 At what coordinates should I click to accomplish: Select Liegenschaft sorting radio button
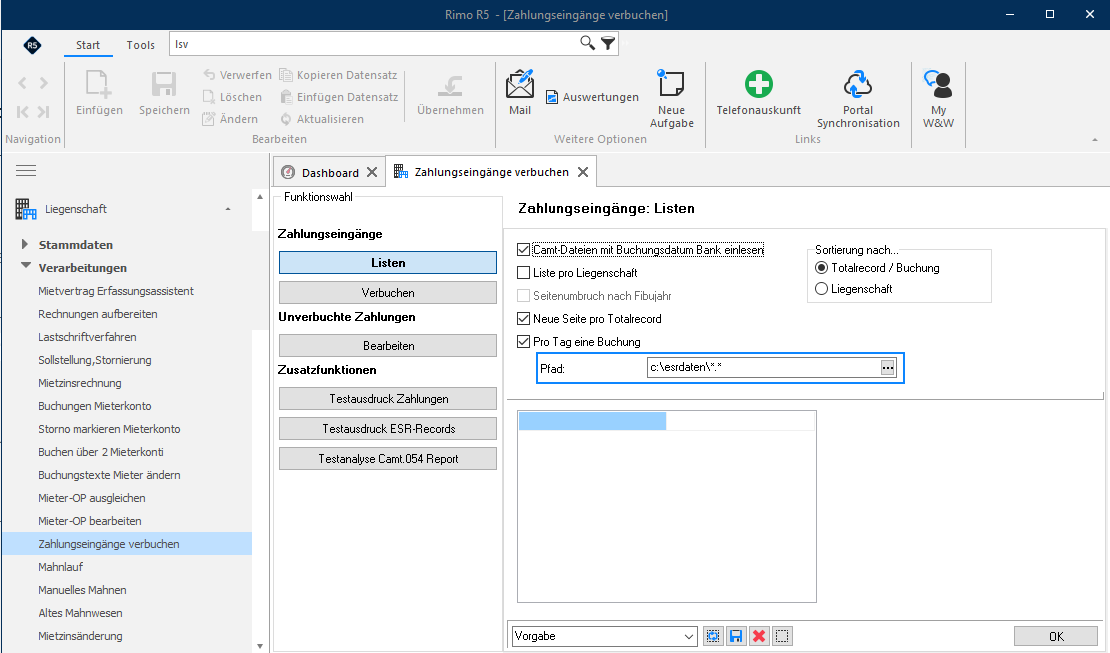click(821, 289)
